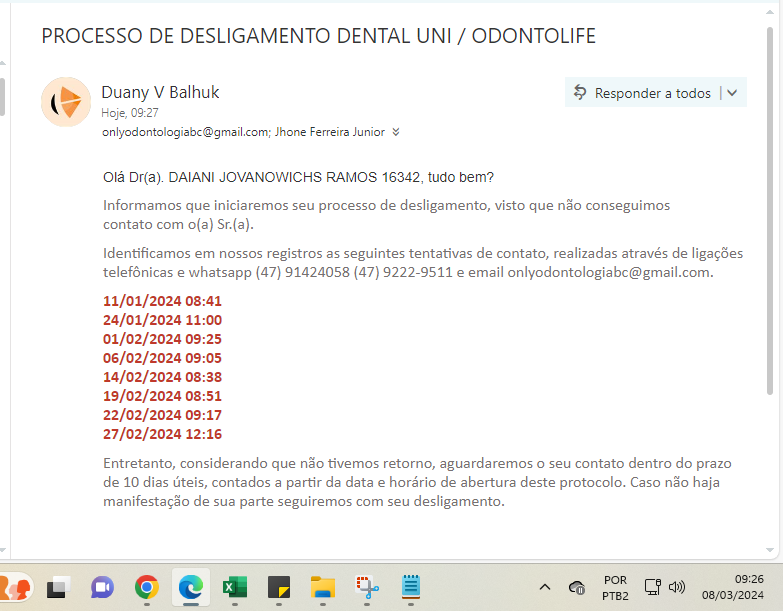Click sender name Duany V Balhuk
Image resolution: width=783 pixels, height=611 pixels.
click(160, 92)
